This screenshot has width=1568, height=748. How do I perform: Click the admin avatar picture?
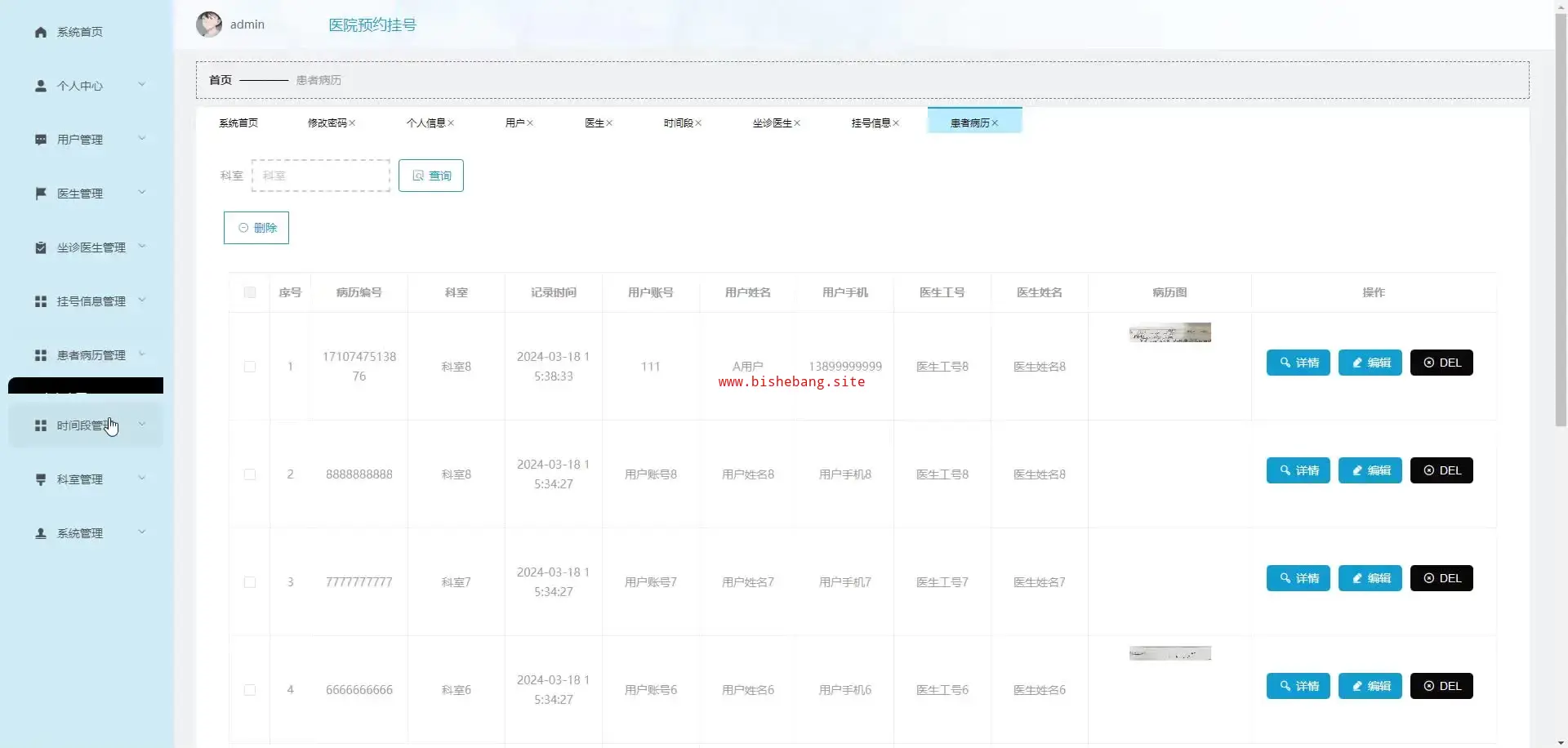pos(209,24)
